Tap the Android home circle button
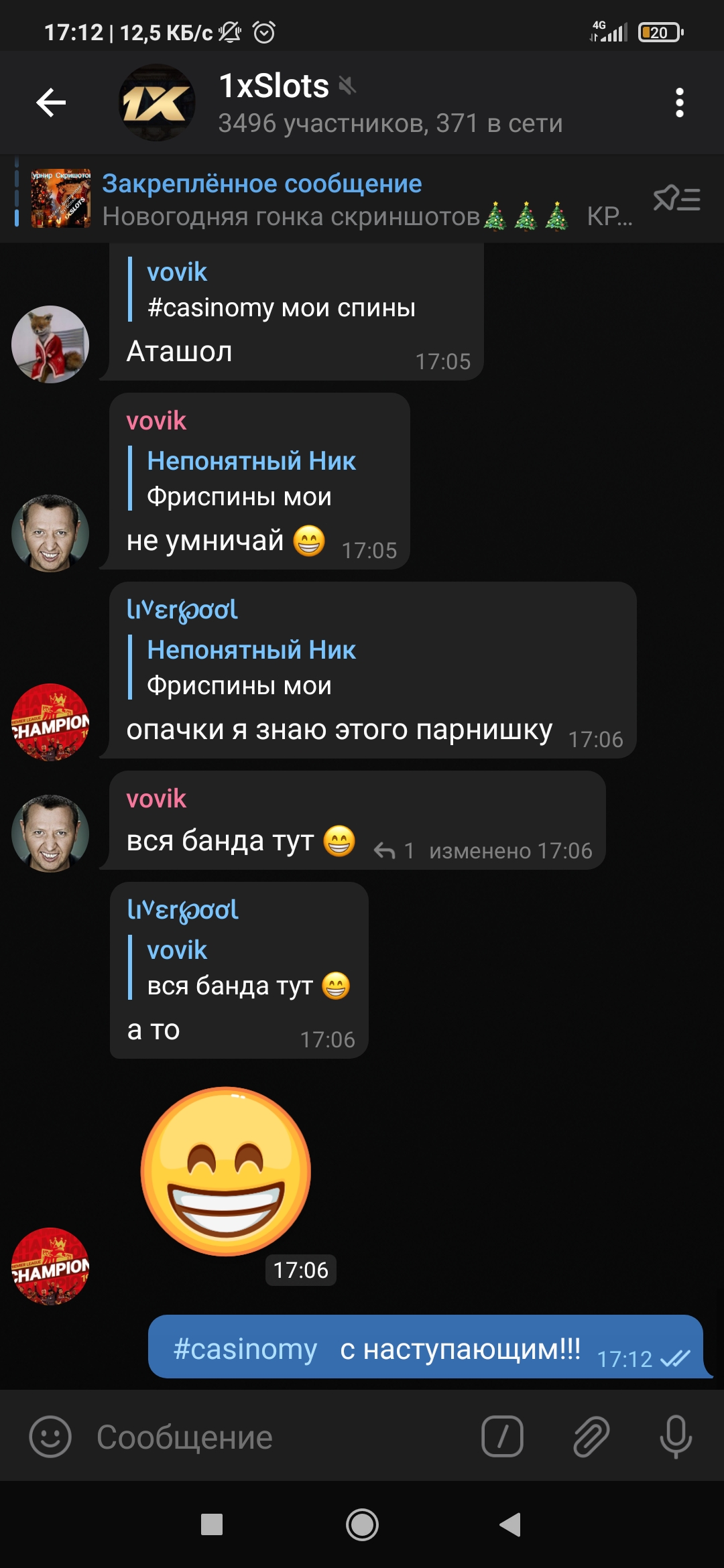The width and height of the screenshot is (724, 1568). click(x=362, y=1524)
